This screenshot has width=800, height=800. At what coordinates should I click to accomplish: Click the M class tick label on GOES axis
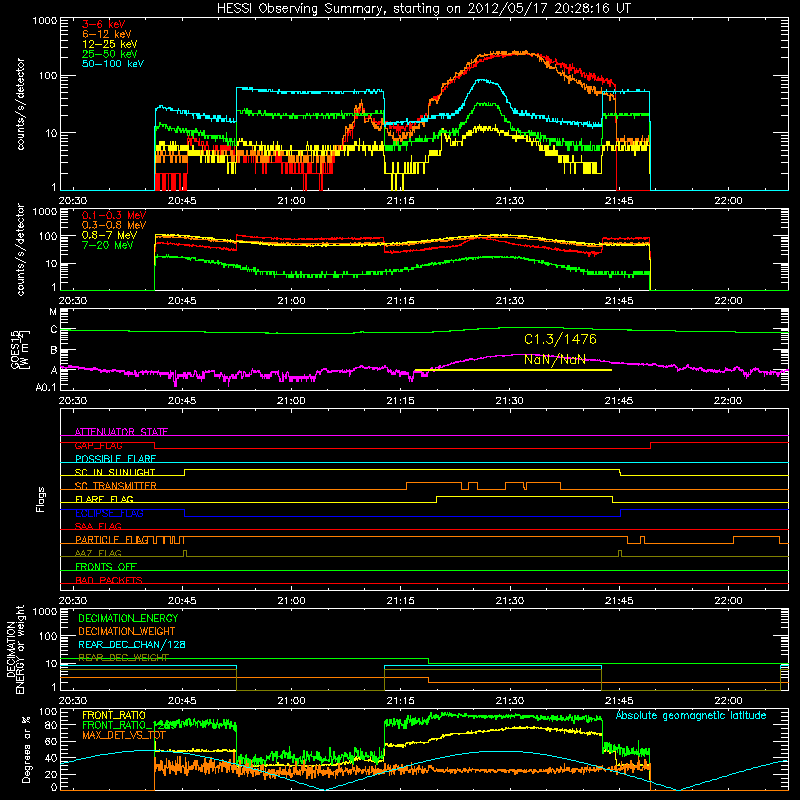coord(53,312)
